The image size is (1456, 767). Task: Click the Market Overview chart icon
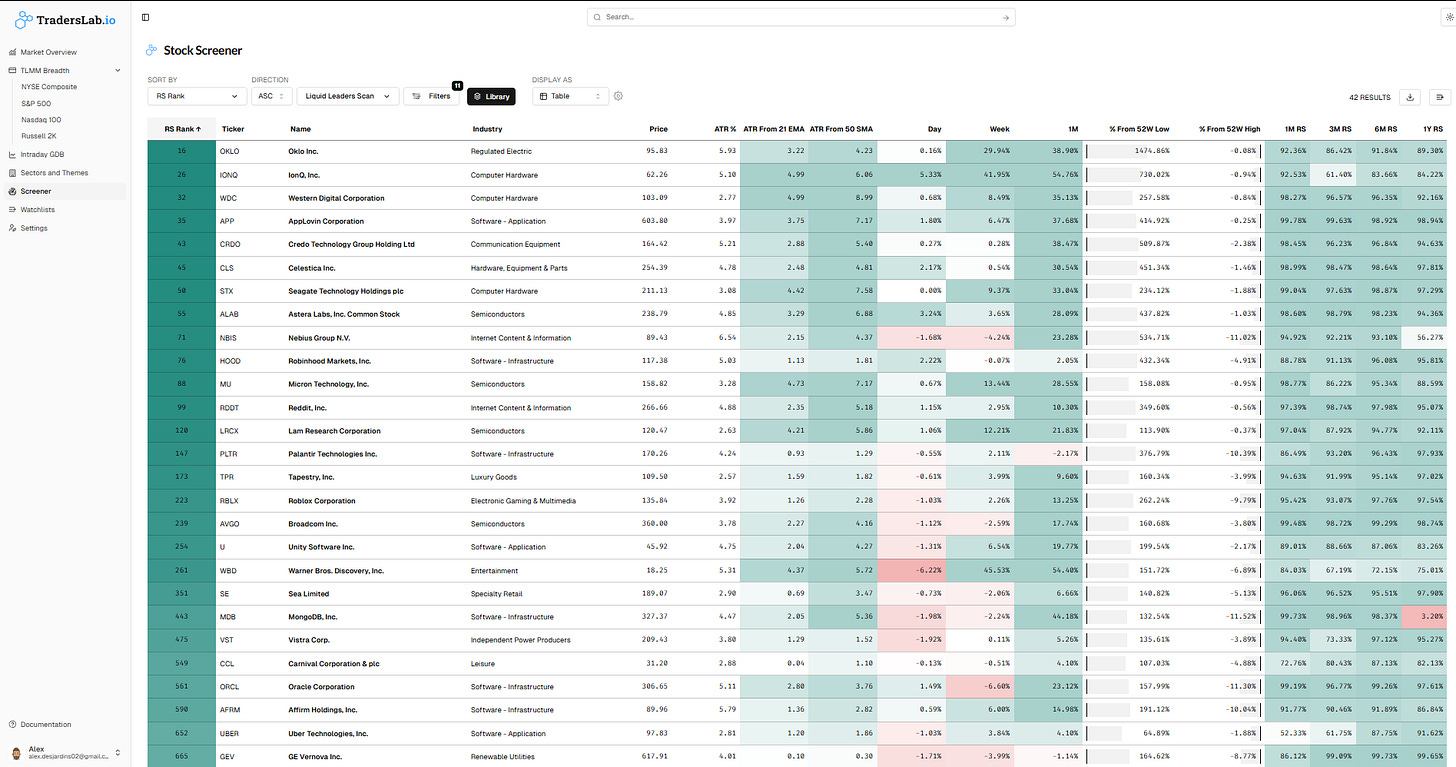click(12, 52)
